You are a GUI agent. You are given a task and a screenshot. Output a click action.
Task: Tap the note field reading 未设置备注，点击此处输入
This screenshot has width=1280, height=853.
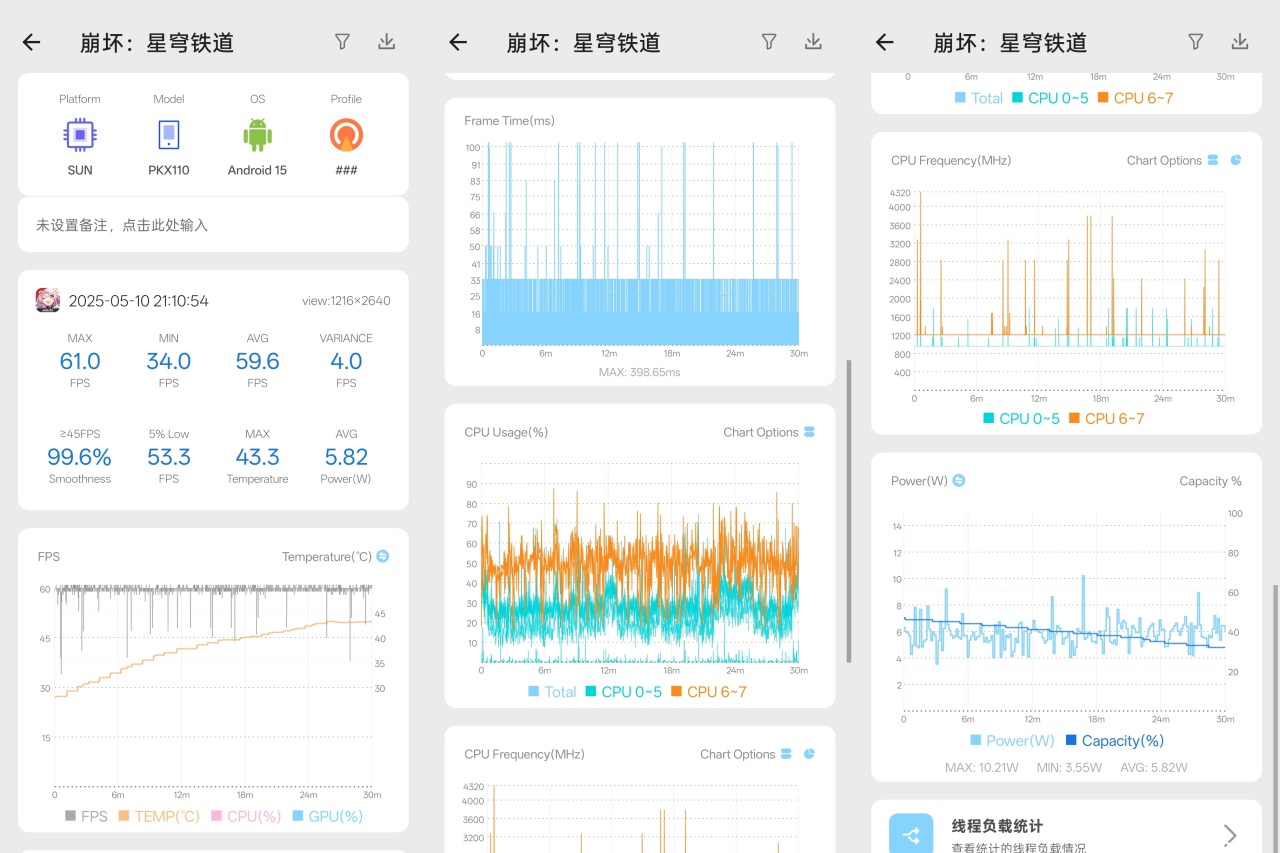tap(213, 225)
